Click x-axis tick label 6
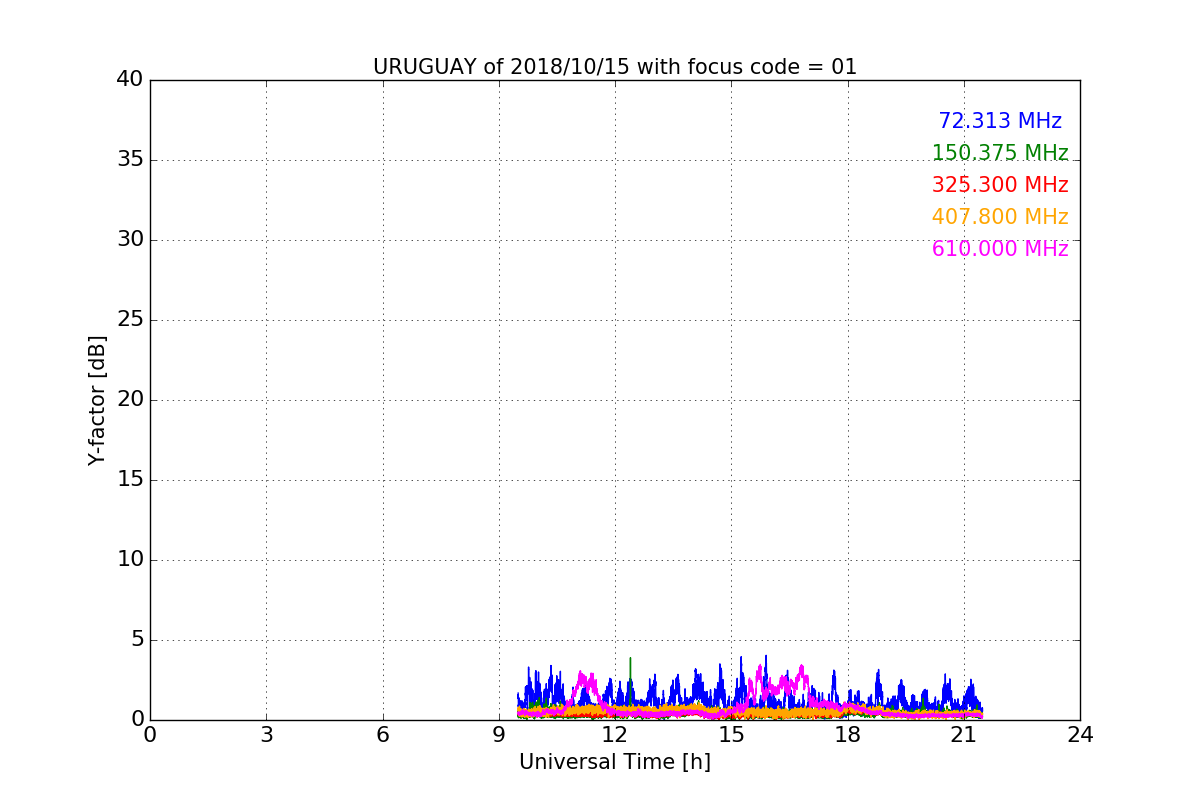The width and height of the screenshot is (1200, 800). coord(383,735)
